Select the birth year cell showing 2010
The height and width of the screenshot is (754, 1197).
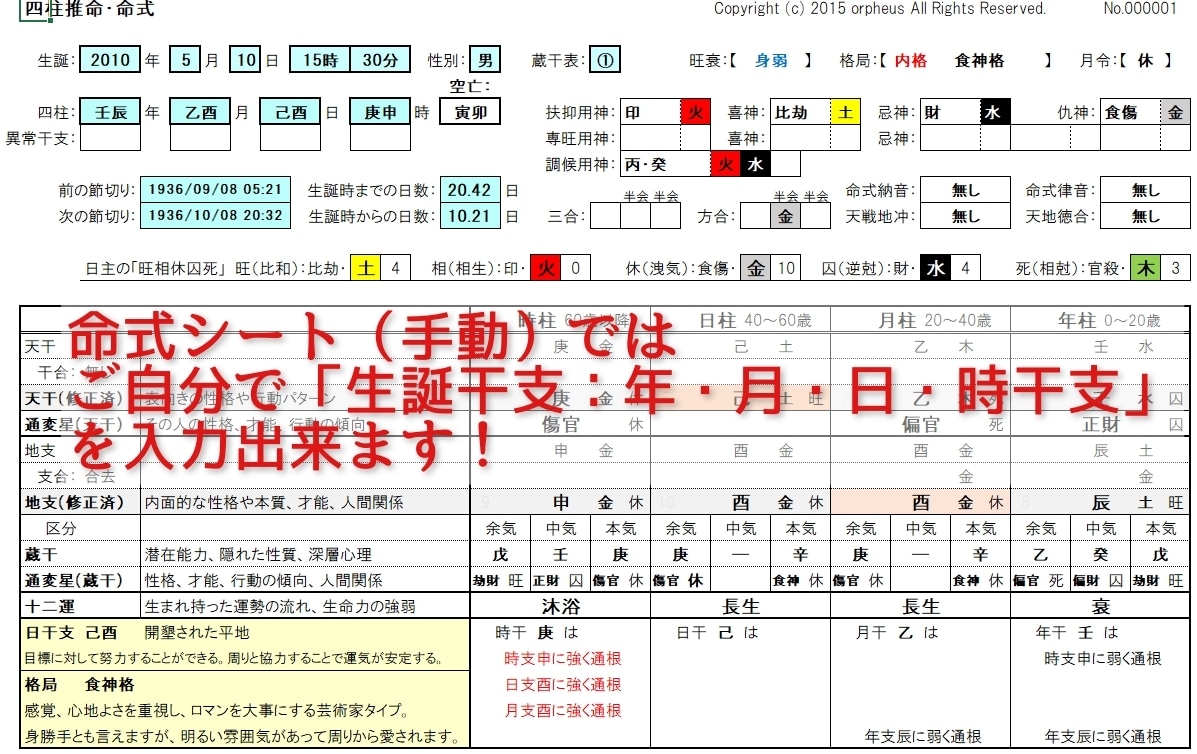pos(110,60)
